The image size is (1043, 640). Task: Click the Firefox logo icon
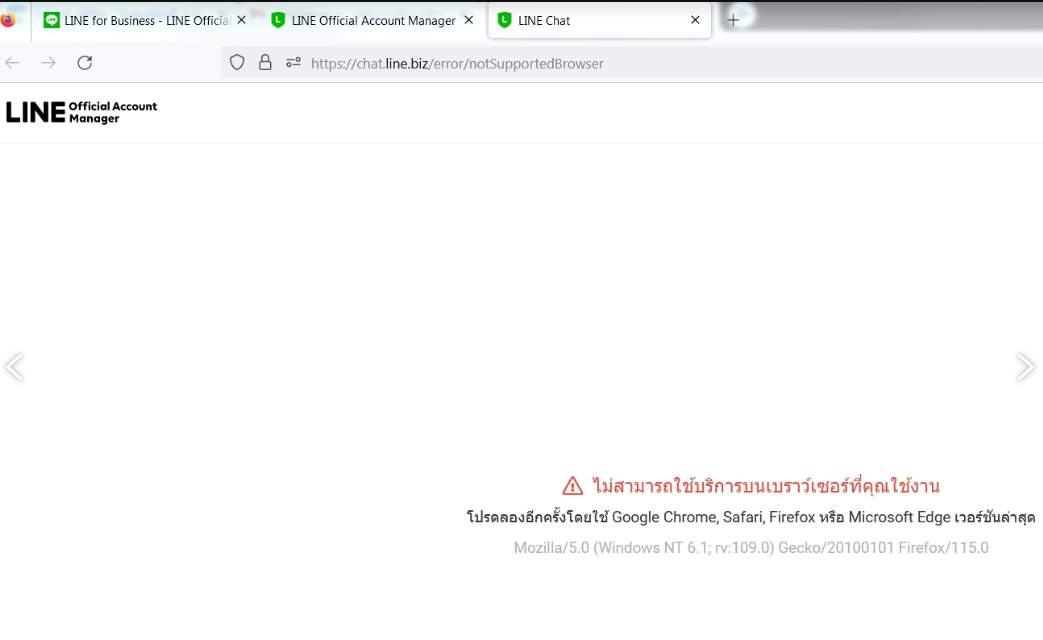coord(8,19)
